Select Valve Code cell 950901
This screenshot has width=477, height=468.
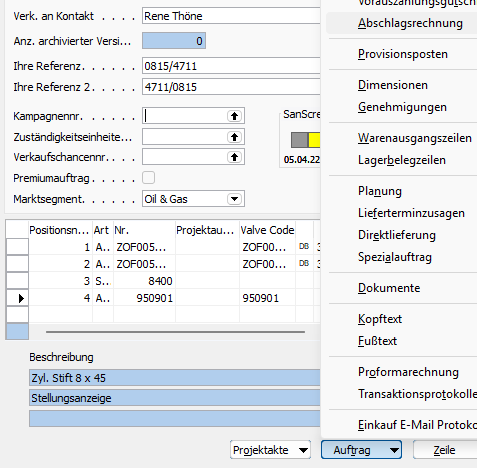point(267,298)
